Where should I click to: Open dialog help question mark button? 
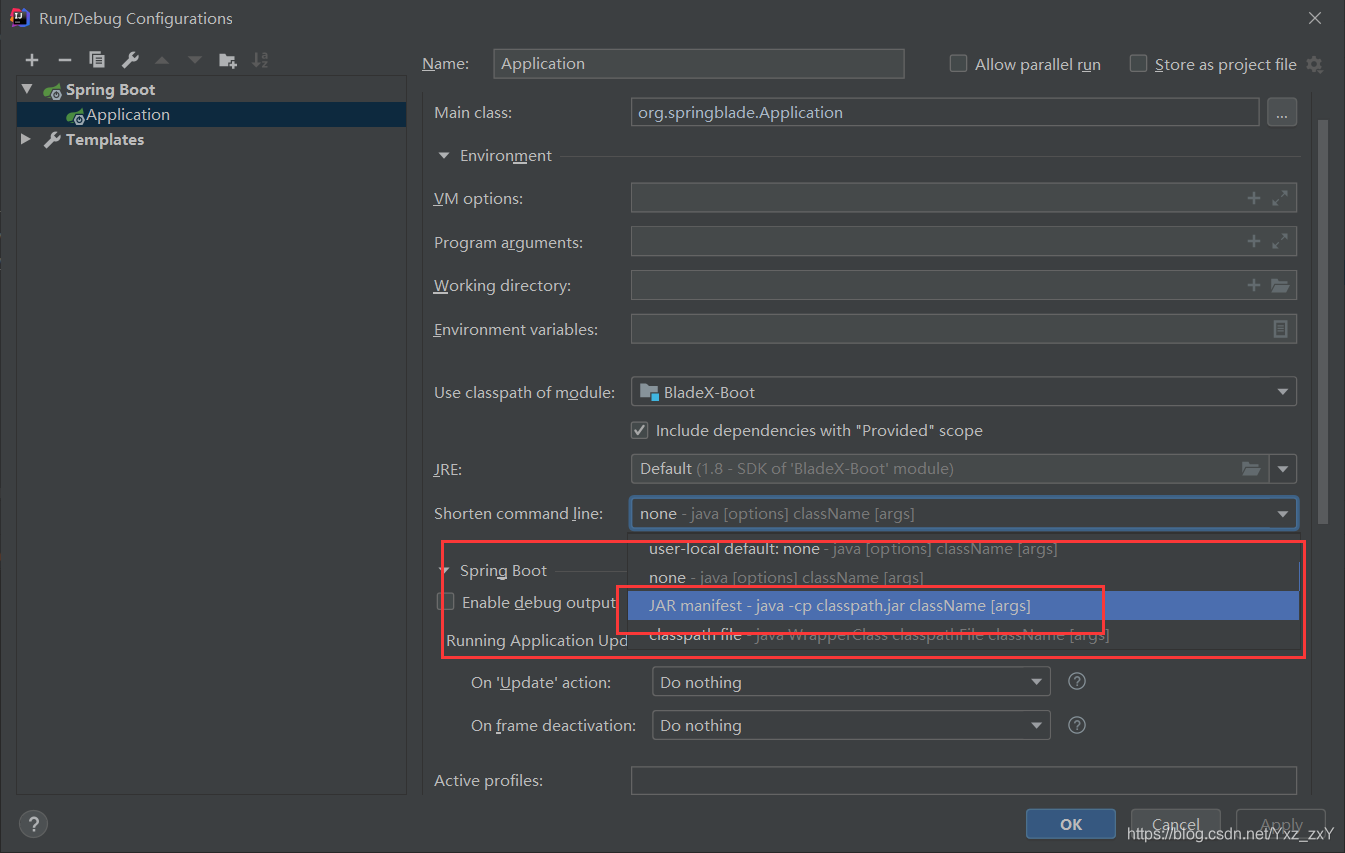coord(33,824)
